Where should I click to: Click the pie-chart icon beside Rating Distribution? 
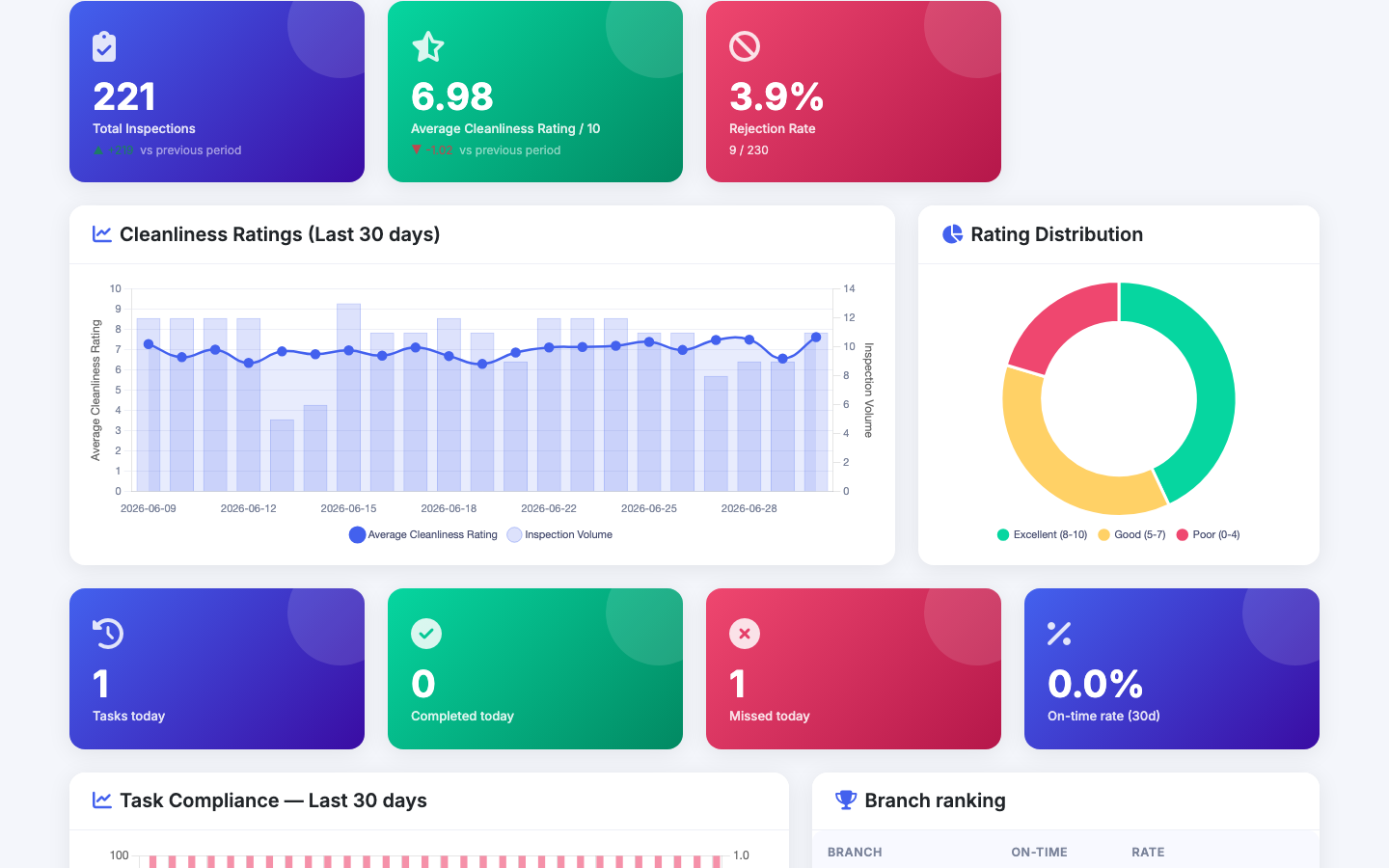[952, 234]
